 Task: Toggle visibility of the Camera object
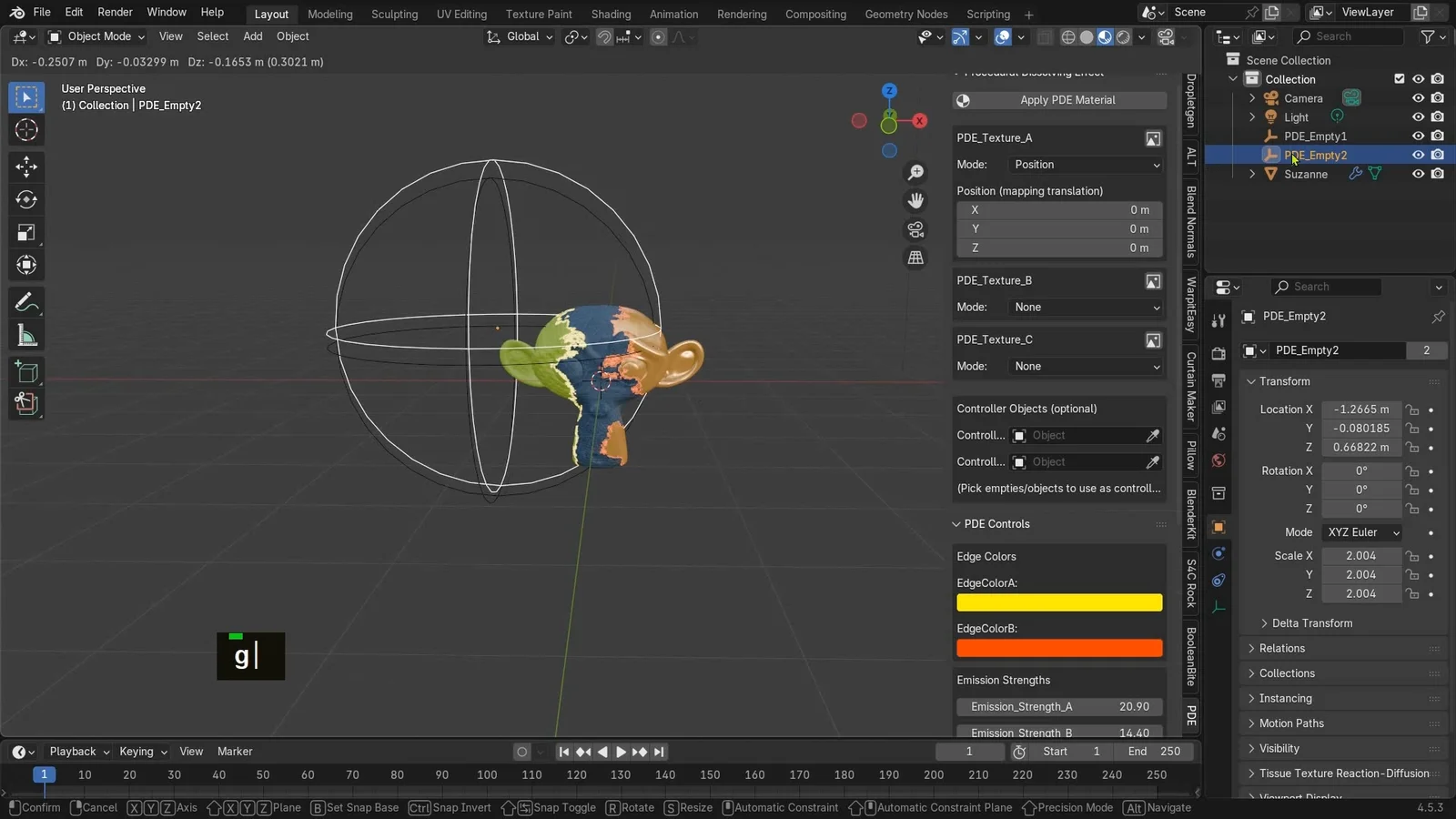[1418, 98]
